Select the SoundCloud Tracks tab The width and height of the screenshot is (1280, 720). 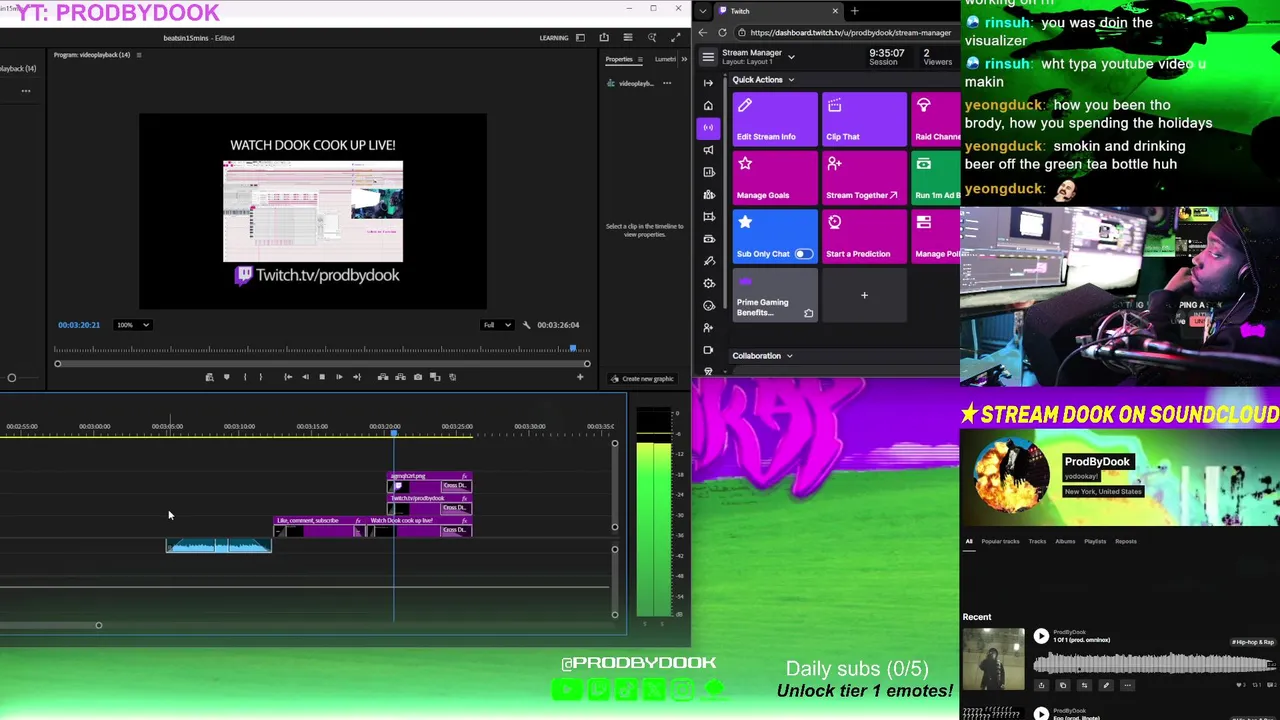click(x=1037, y=541)
